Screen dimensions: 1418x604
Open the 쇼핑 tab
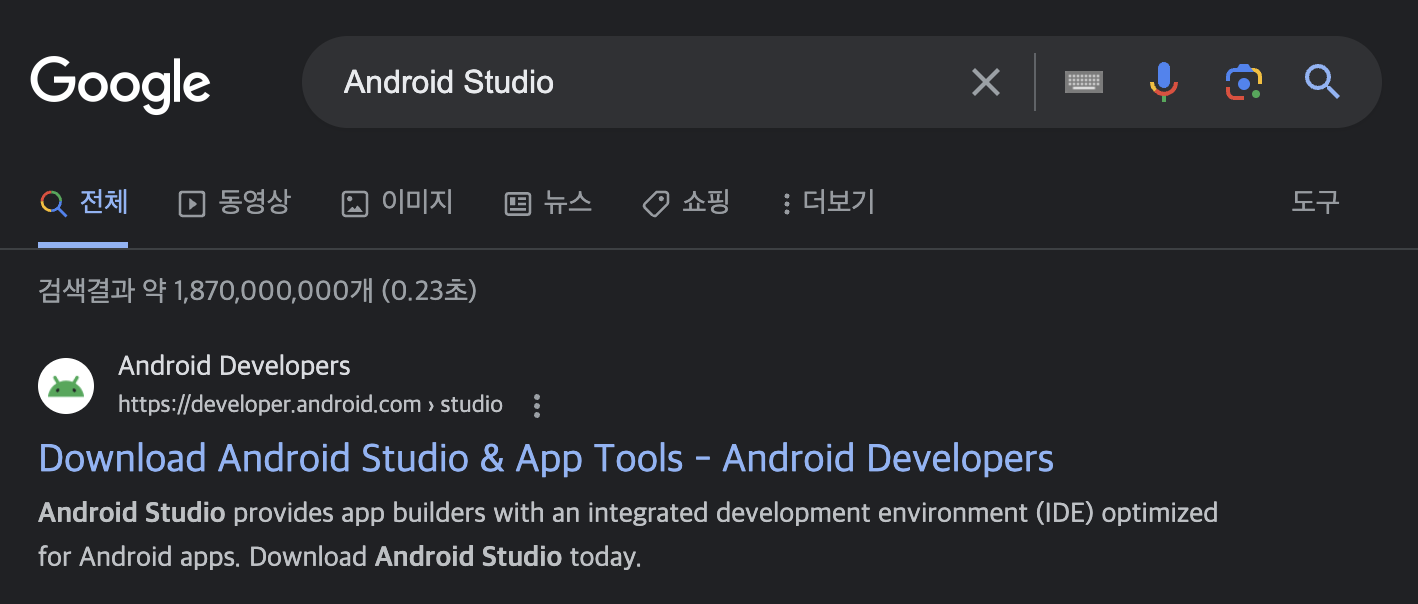point(686,203)
